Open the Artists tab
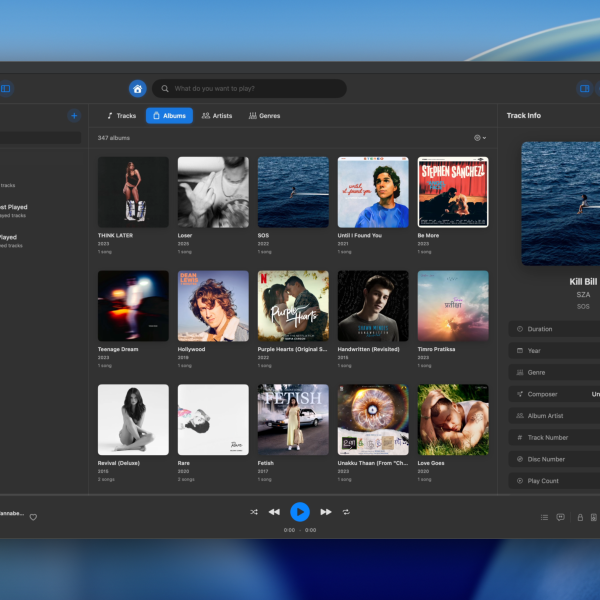The width and height of the screenshot is (600, 600). [x=217, y=116]
